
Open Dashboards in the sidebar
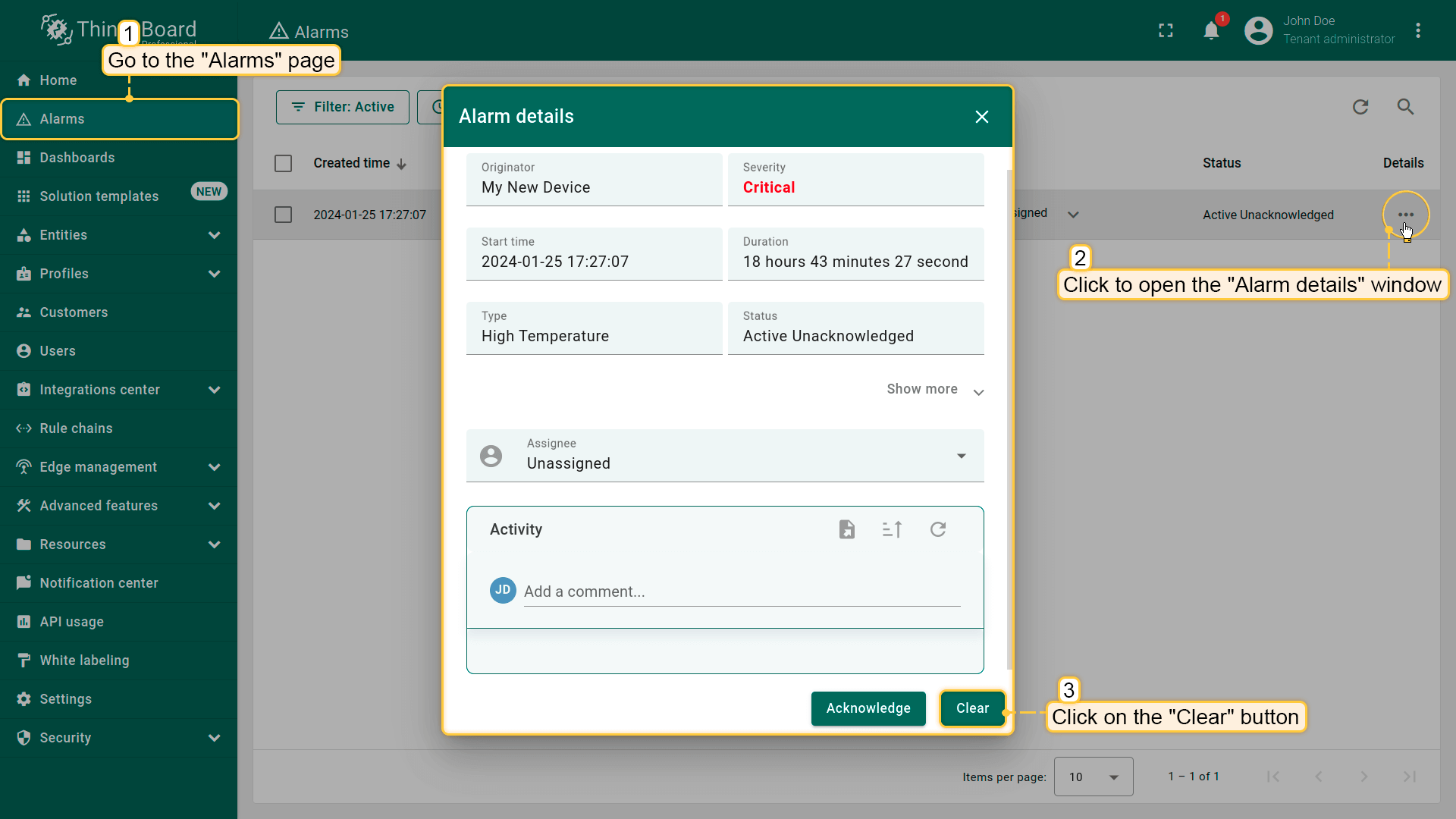77,158
